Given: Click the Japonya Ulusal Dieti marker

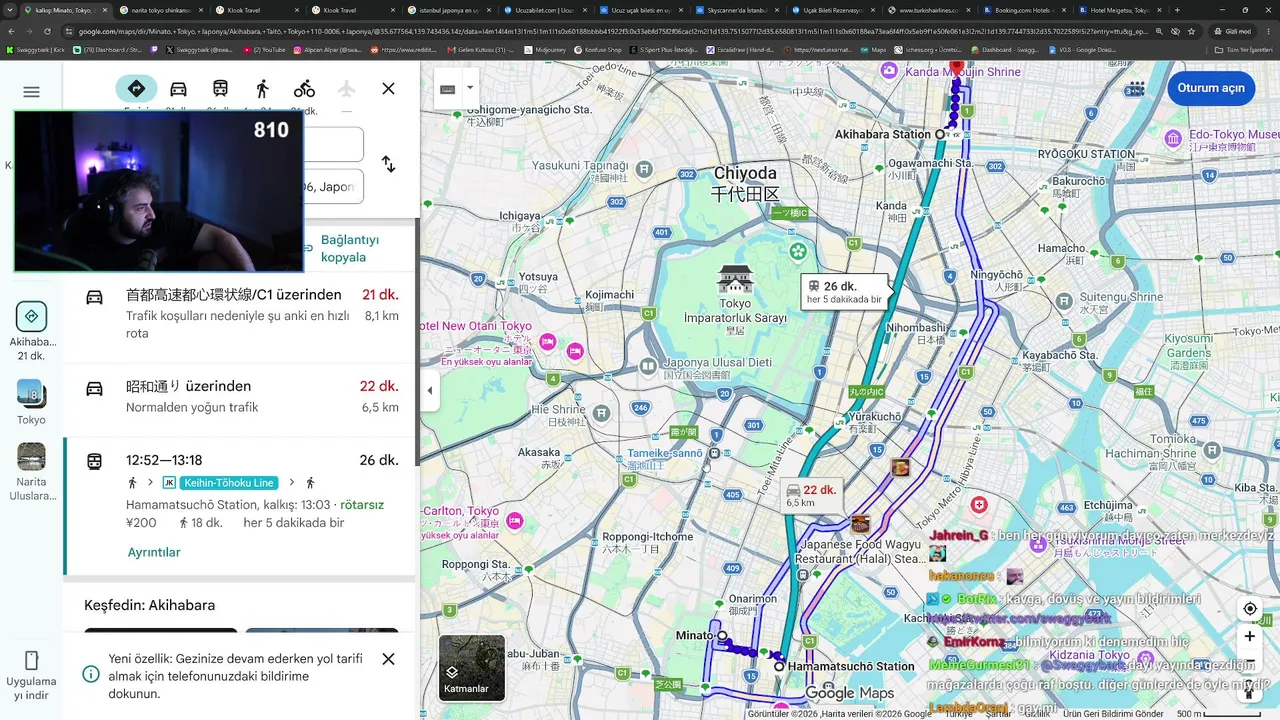Looking at the screenshot, I should (648, 367).
